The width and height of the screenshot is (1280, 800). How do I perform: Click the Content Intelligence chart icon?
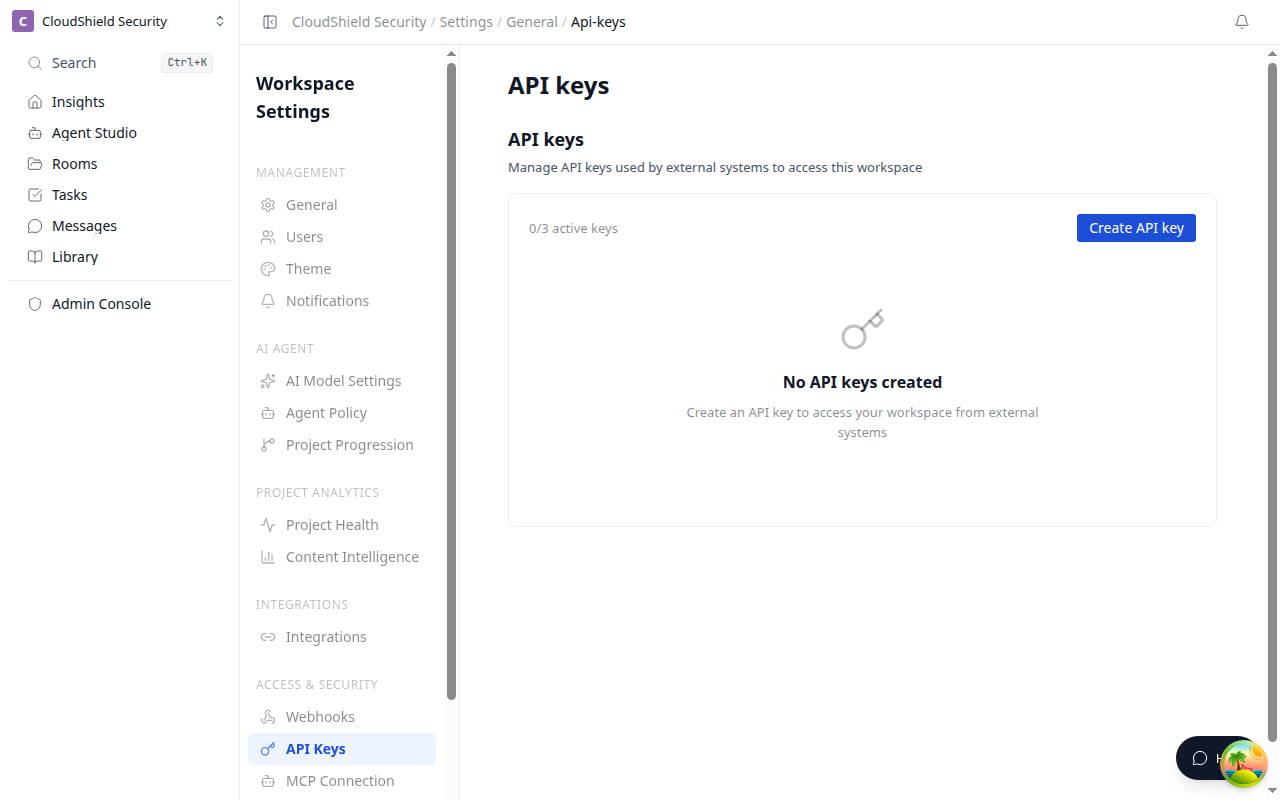pyautogui.click(x=268, y=557)
